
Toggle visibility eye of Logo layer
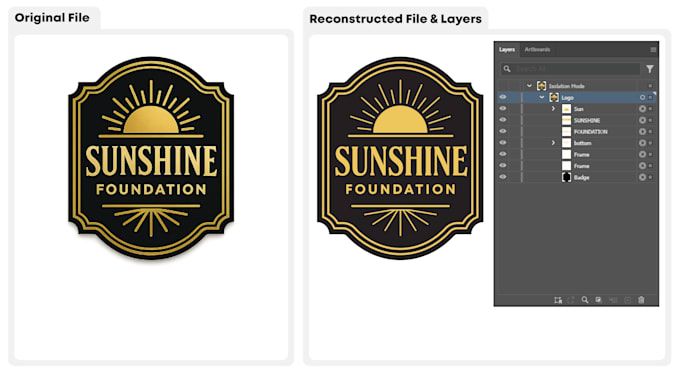pos(503,97)
